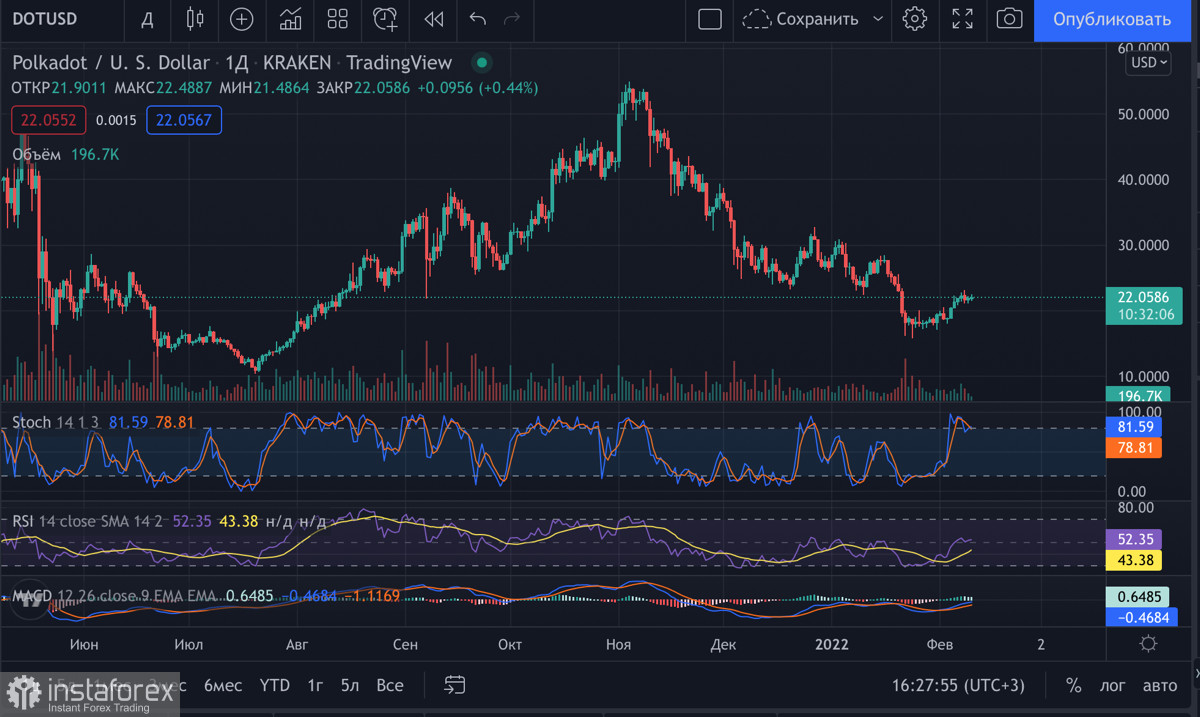This screenshot has width=1200, height=717.
Task: Open chart settings gear in top toolbar
Action: pyautogui.click(x=913, y=19)
